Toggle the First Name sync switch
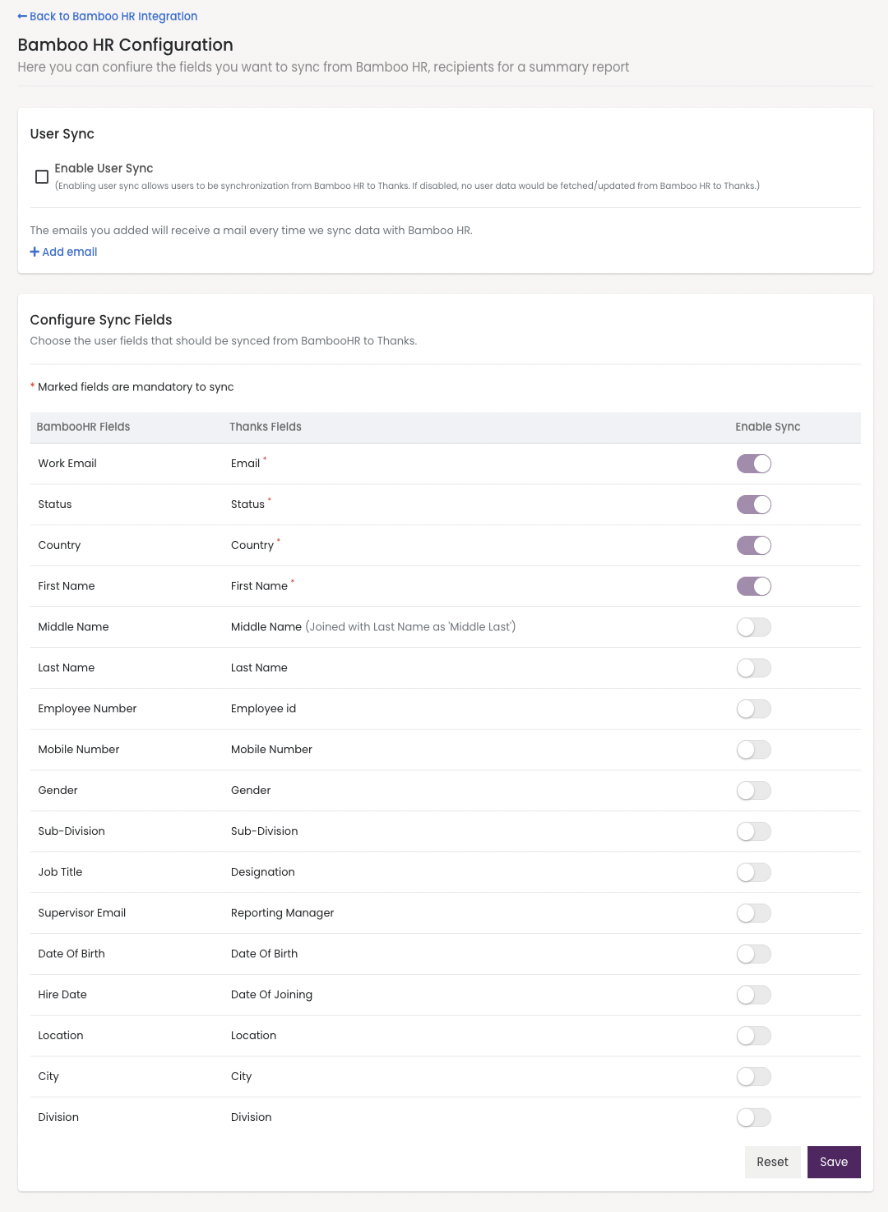888x1212 pixels. (x=754, y=587)
